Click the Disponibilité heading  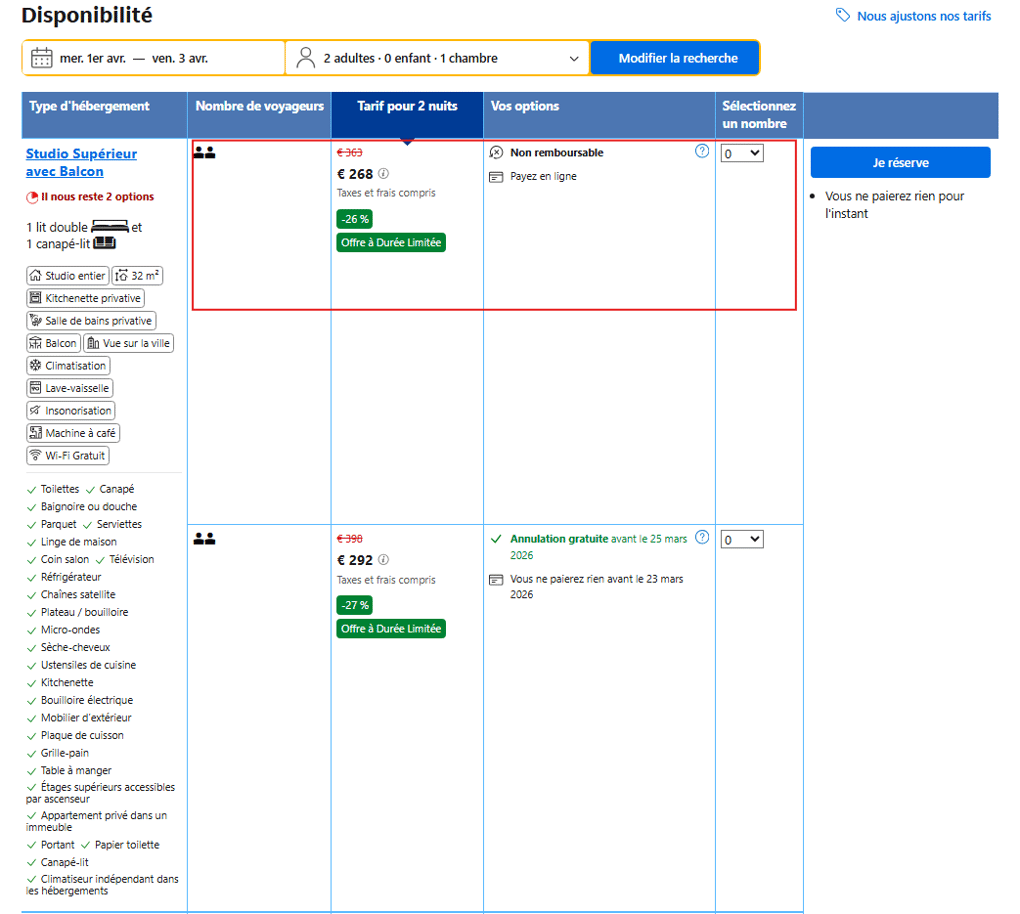pyautogui.click(x=87, y=15)
